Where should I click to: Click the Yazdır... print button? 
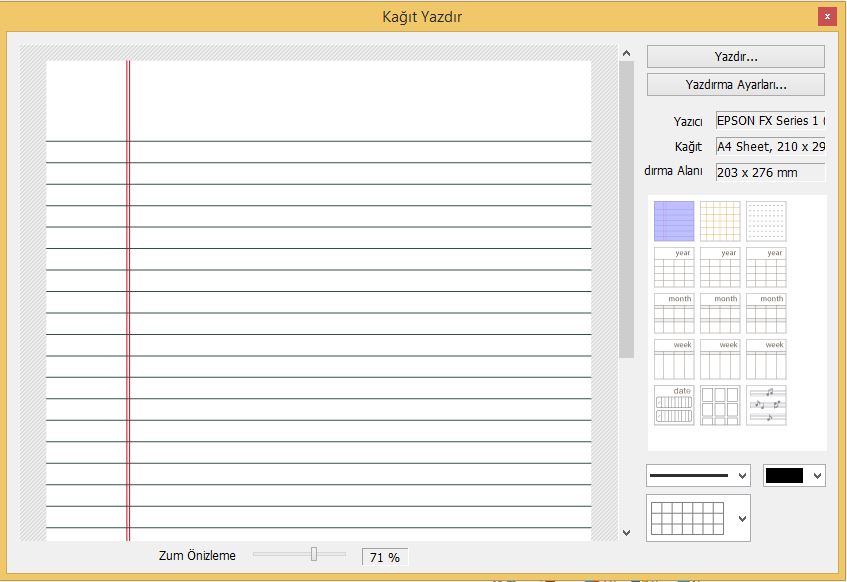coord(736,57)
